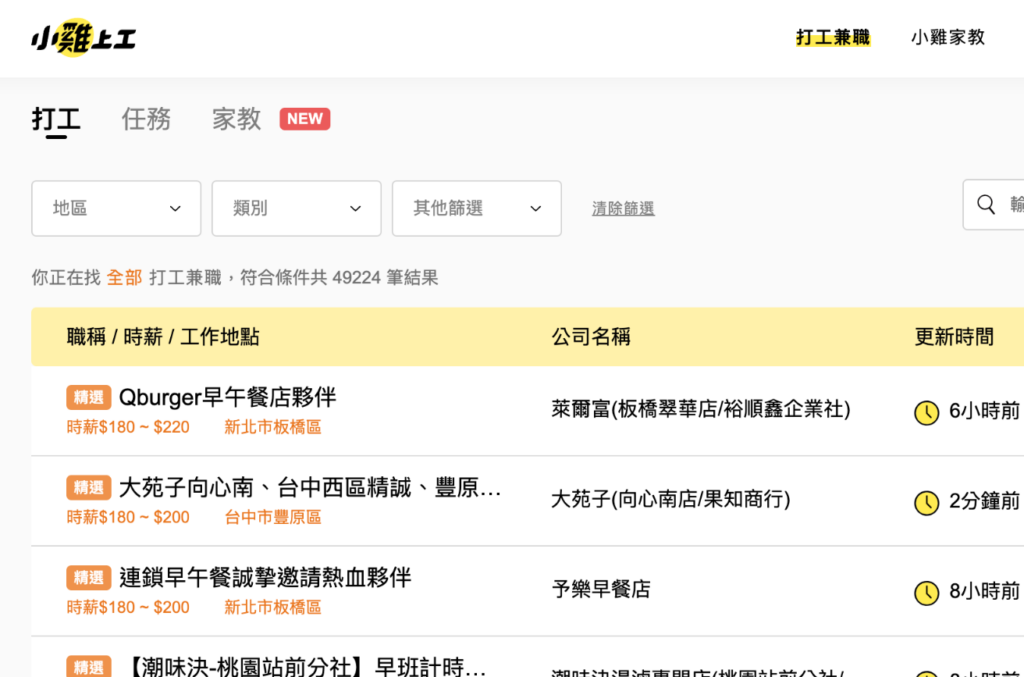Image resolution: width=1024 pixels, height=677 pixels.
Task: Click the clock icon beside 8小時前
Action: click(926, 592)
